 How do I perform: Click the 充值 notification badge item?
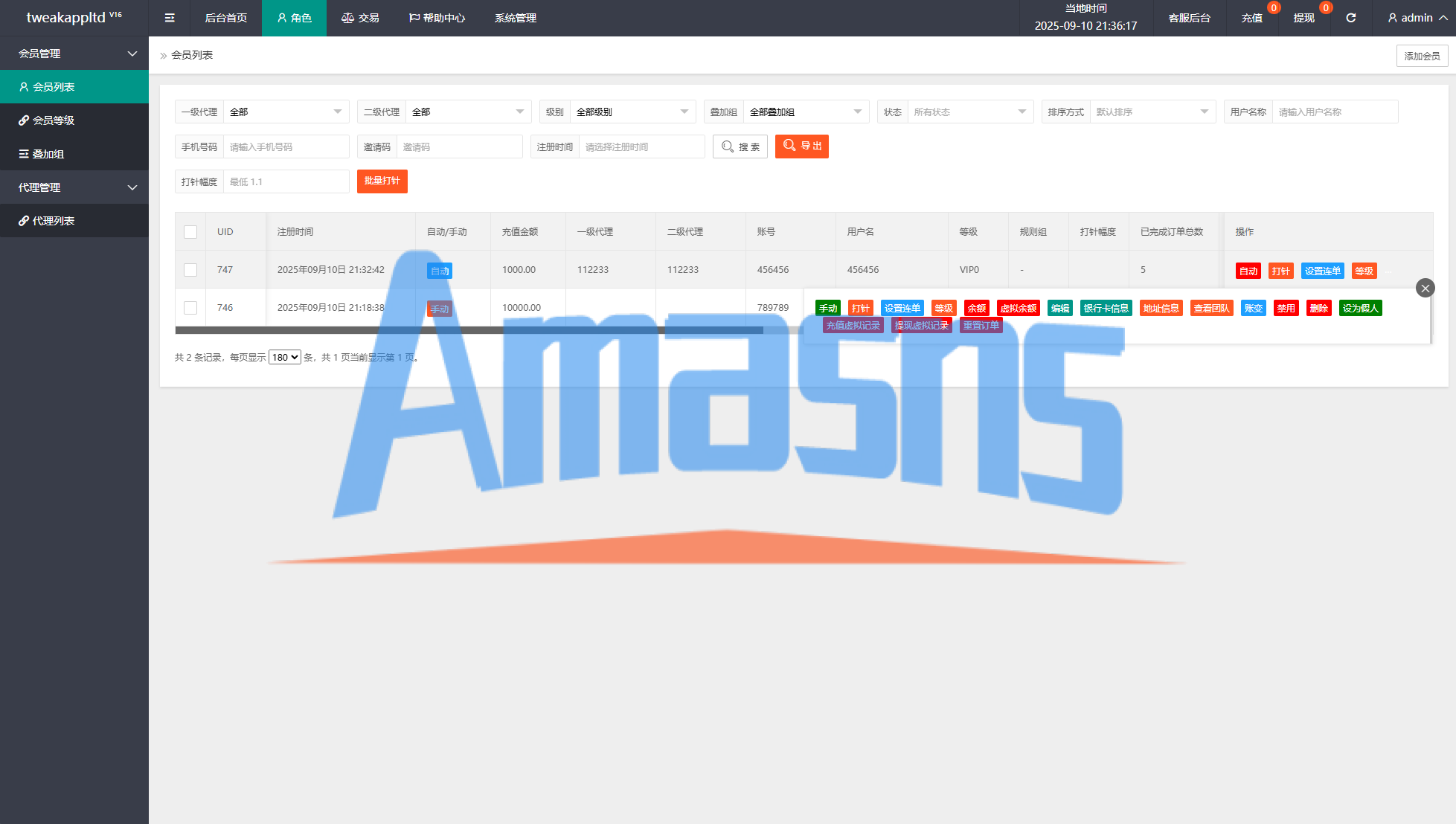[x=1252, y=18]
